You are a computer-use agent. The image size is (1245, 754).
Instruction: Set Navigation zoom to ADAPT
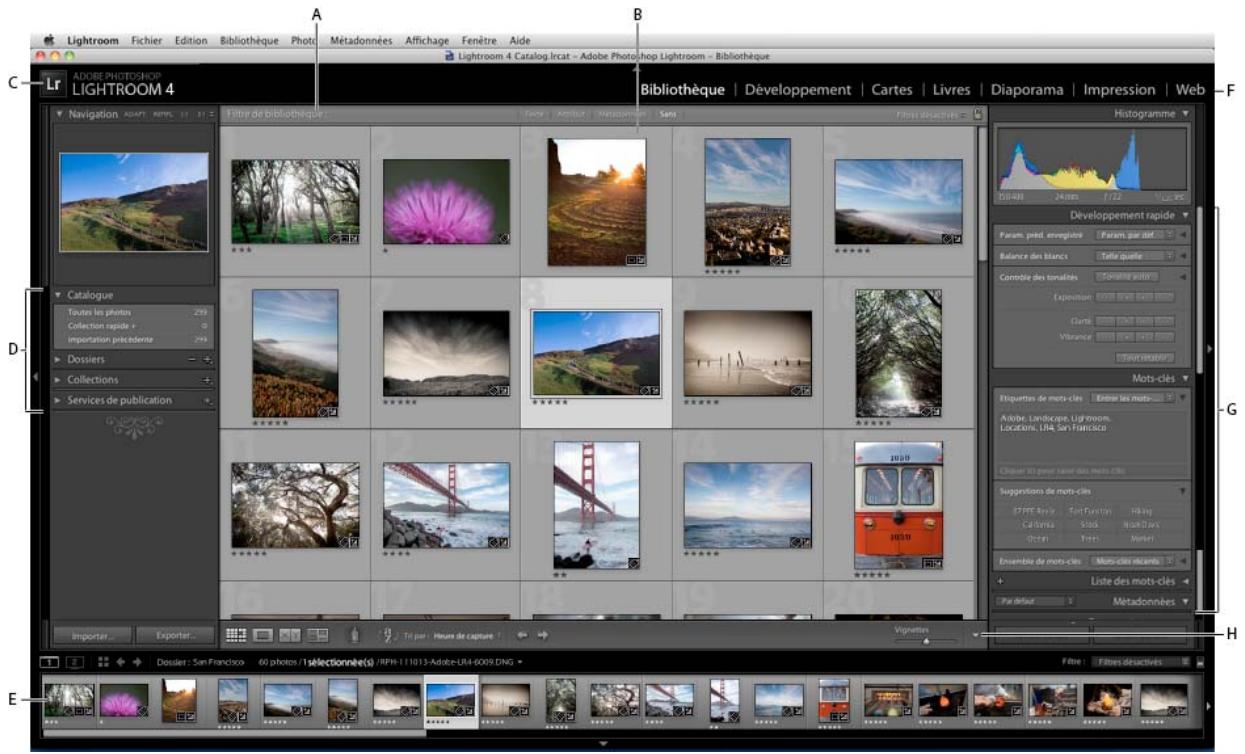coord(134,115)
